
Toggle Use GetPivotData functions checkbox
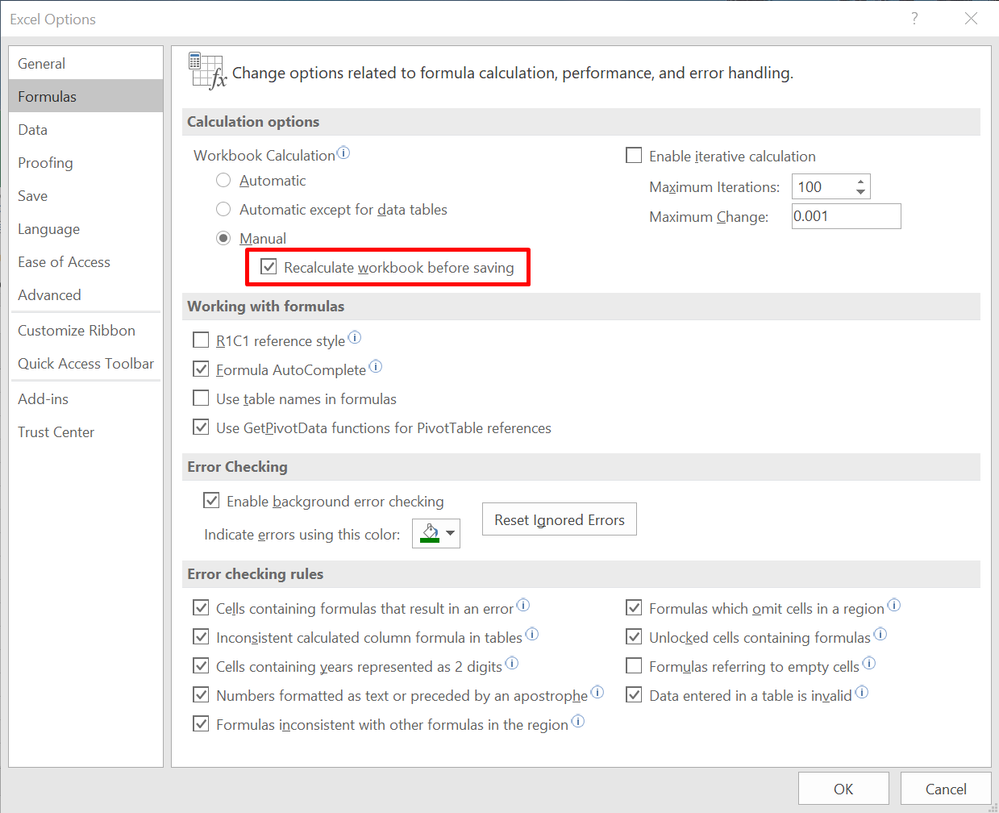201,427
